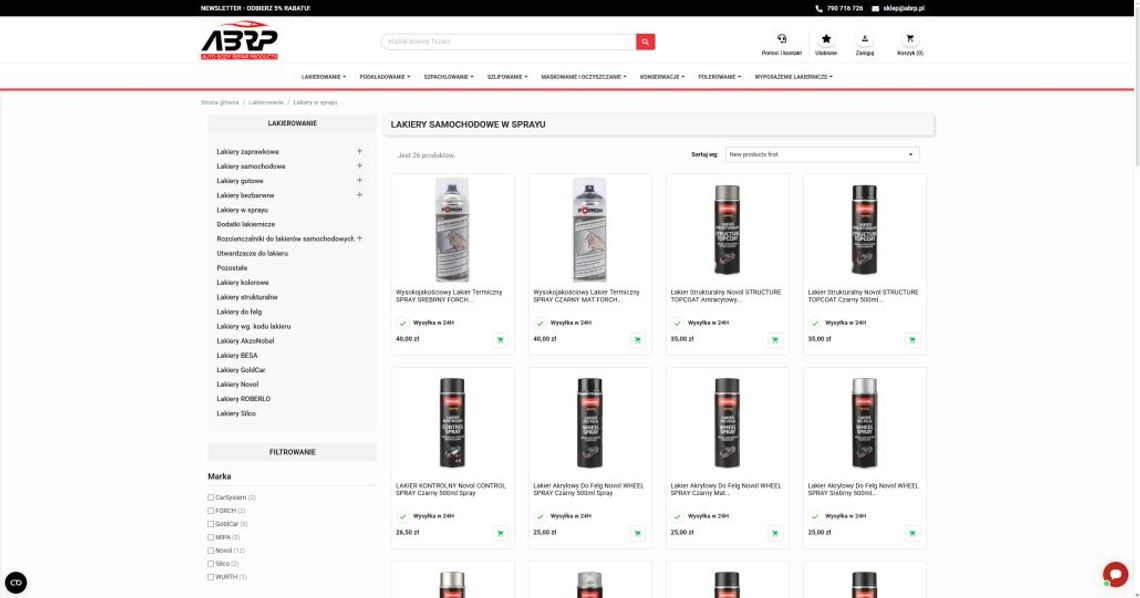1140x598 pixels.
Task: Add WHEEL SPRAY Czarny 500ml Spray to cart
Action: (638, 533)
